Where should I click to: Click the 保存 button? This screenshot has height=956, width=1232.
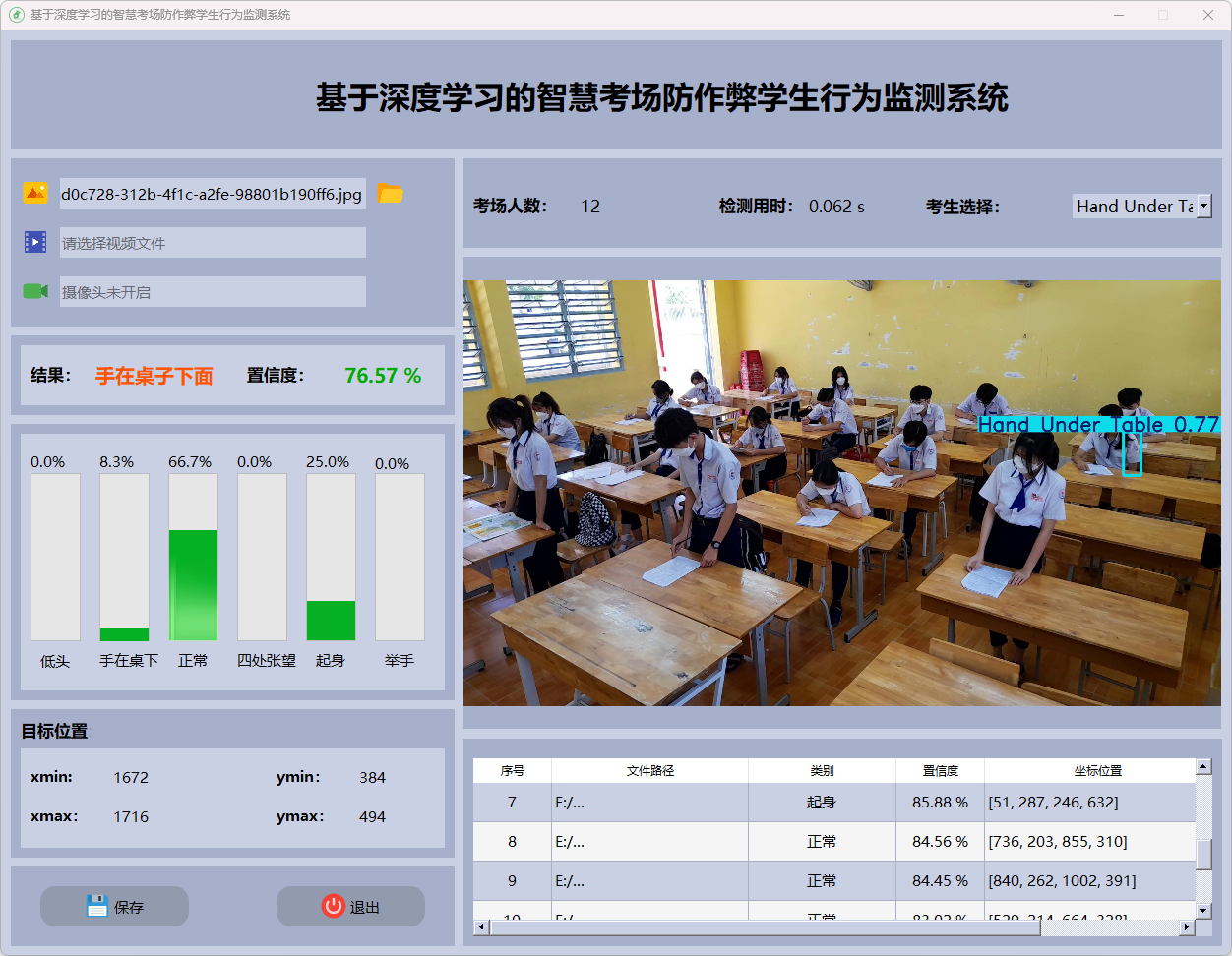[114, 906]
